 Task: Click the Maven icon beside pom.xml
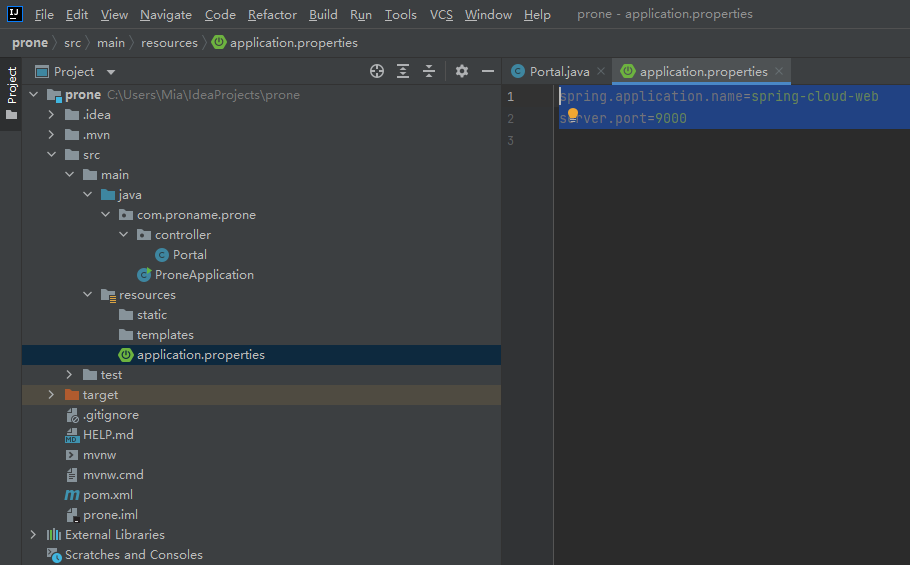pos(71,495)
